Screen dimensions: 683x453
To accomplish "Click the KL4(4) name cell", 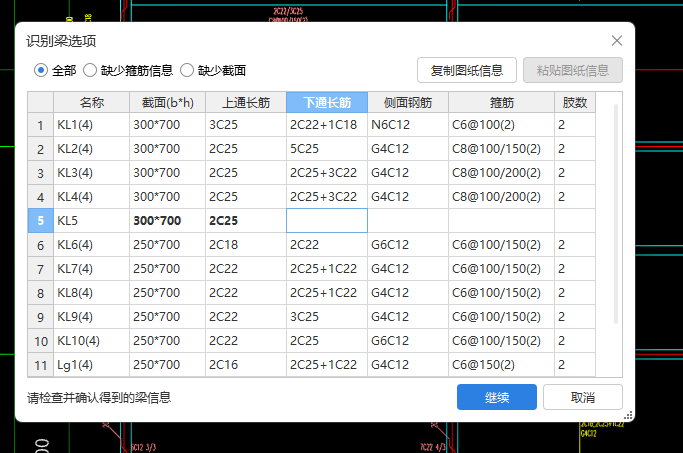I will click(x=91, y=197).
